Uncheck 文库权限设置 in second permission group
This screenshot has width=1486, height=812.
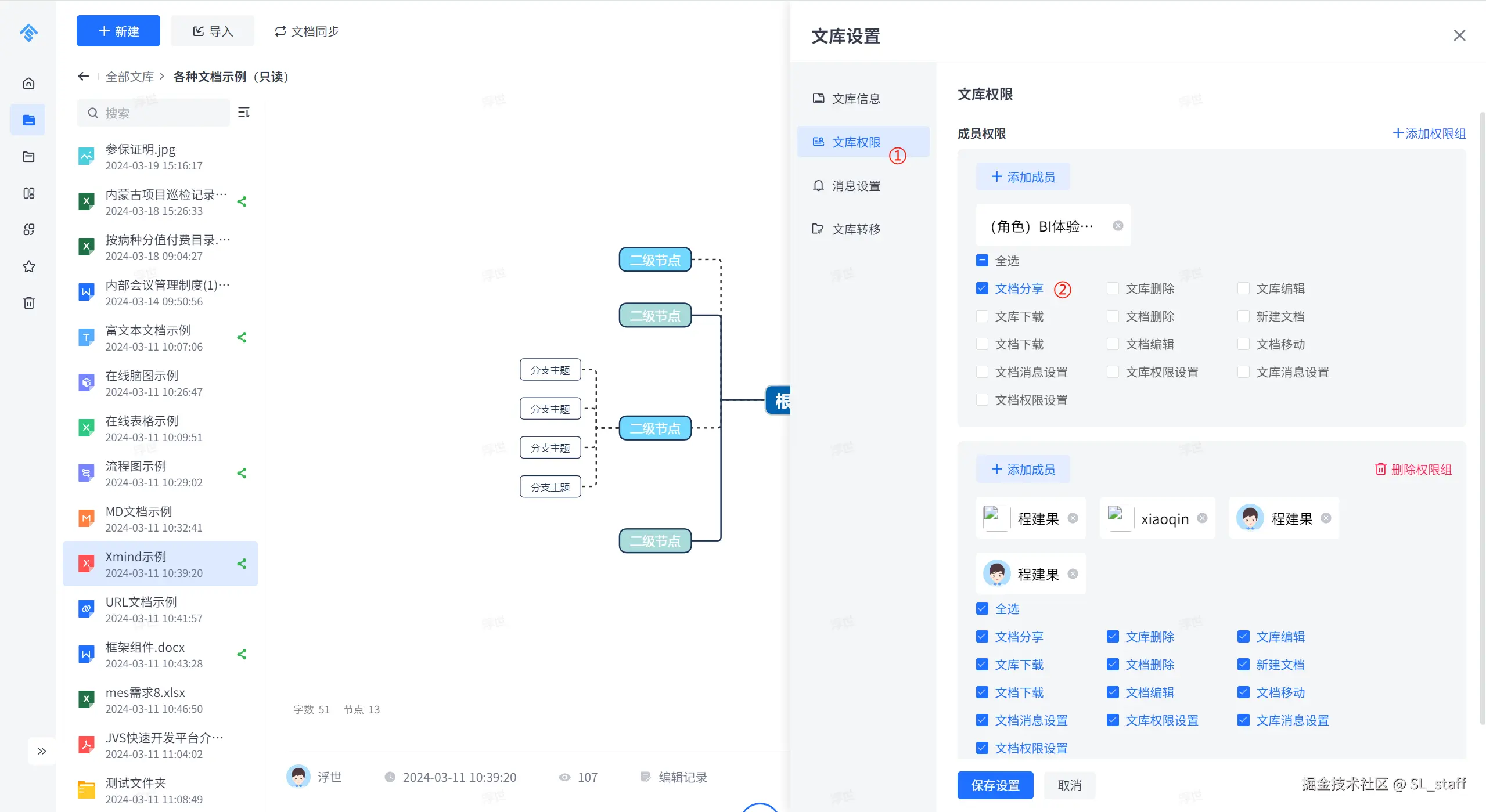point(1113,720)
